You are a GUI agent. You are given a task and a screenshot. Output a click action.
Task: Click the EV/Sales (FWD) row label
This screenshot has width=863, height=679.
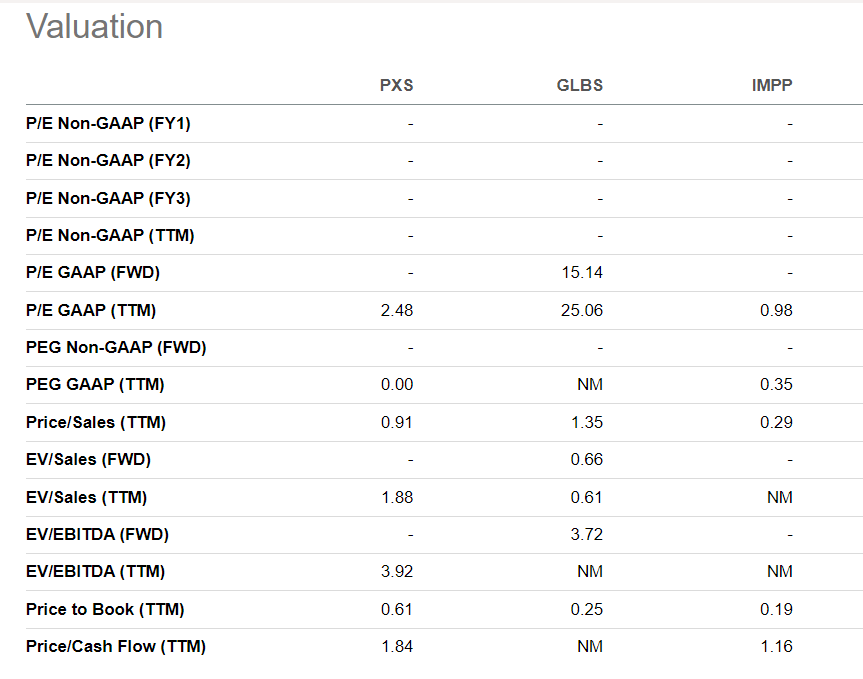pyautogui.click(x=89, y=460)
